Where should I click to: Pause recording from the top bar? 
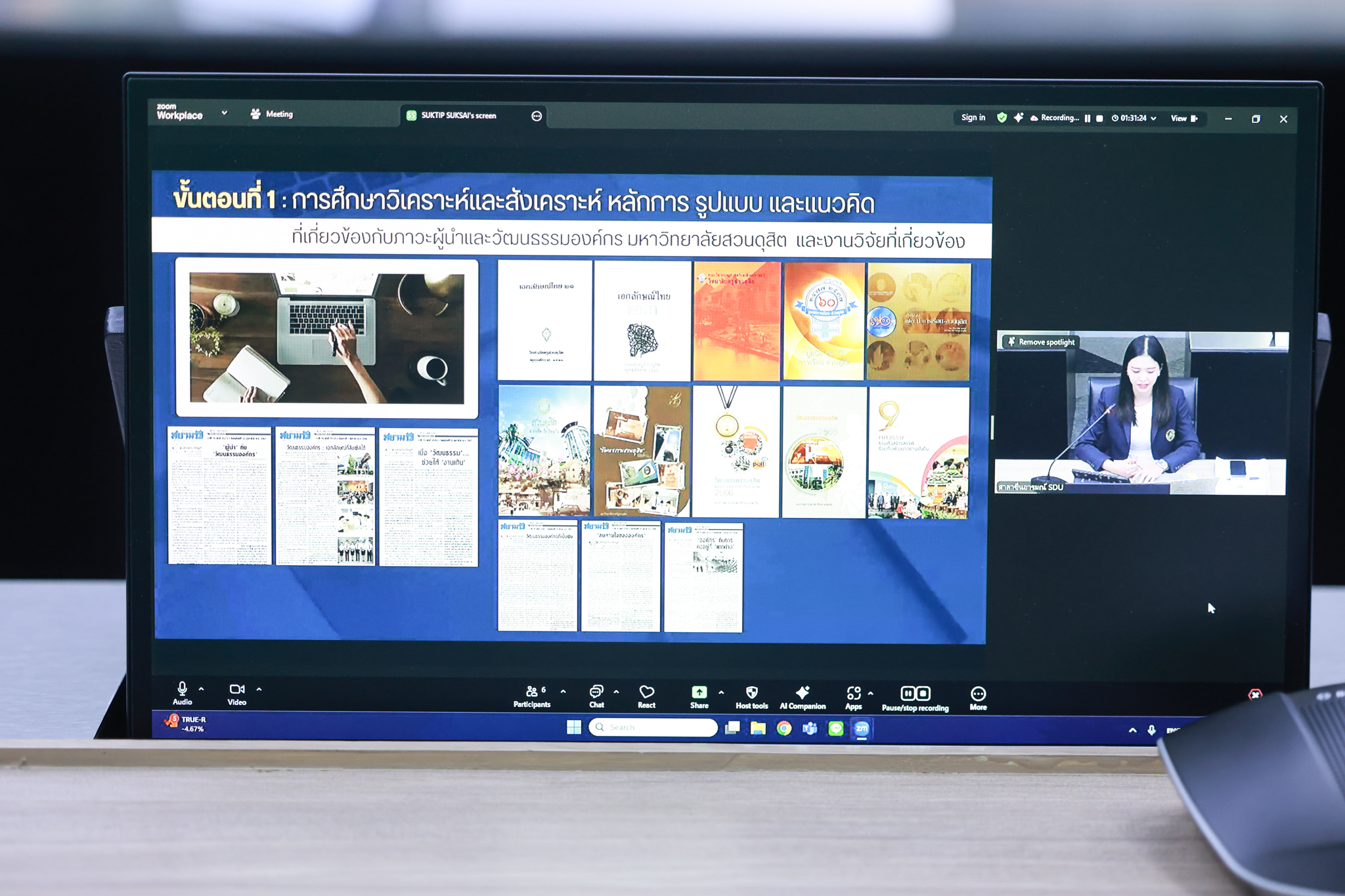point(1088,118)
